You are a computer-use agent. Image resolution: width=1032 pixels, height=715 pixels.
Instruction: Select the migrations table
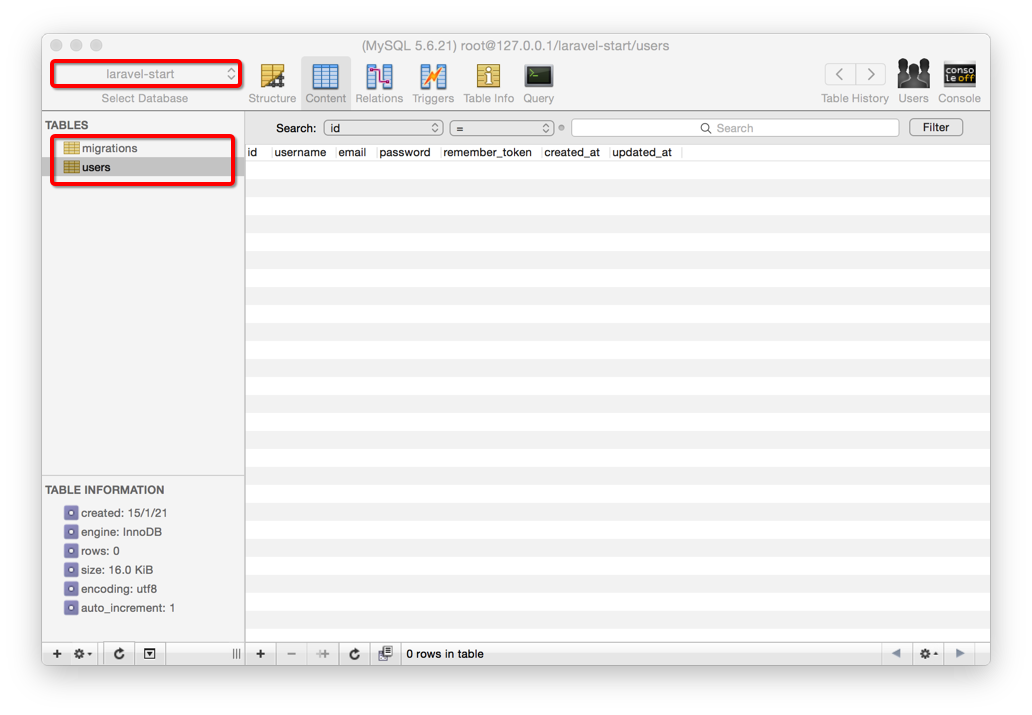pyautogui.click(x=109, y=148)
